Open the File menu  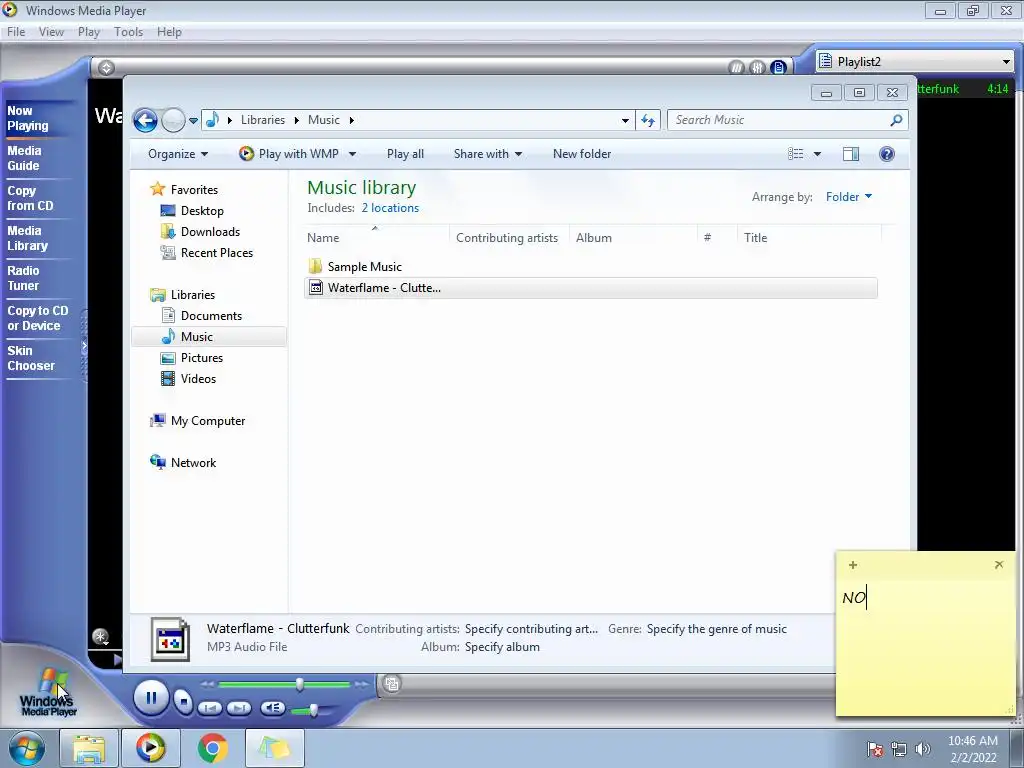[x=16, y=32]
